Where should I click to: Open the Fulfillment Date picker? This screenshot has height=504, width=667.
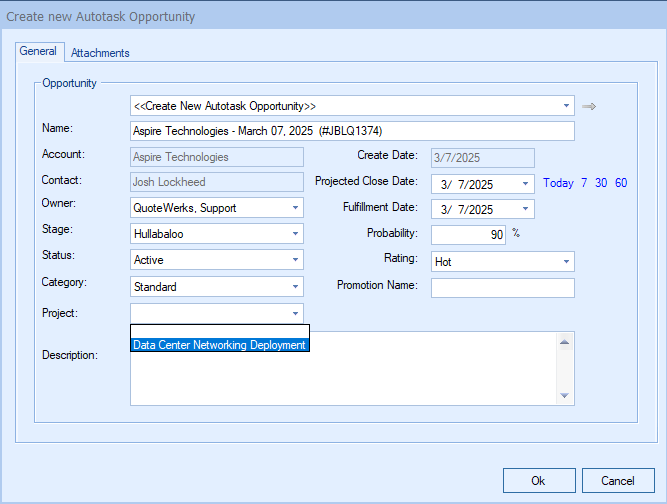(526, 210)
